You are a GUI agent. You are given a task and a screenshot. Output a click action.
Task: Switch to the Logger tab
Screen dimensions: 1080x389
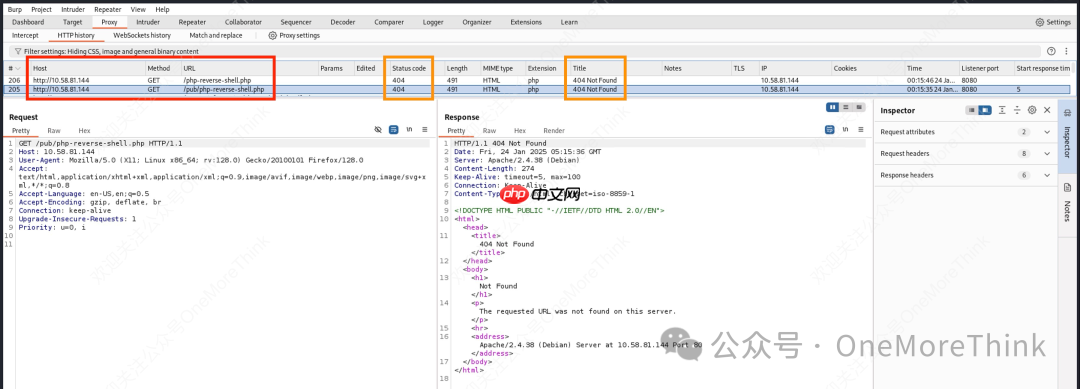point(433,22)
